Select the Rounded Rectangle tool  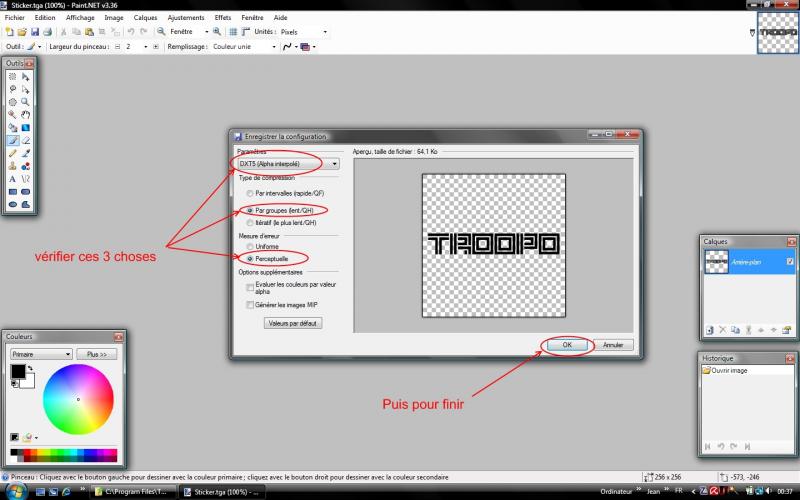click(x=26, y=192)
